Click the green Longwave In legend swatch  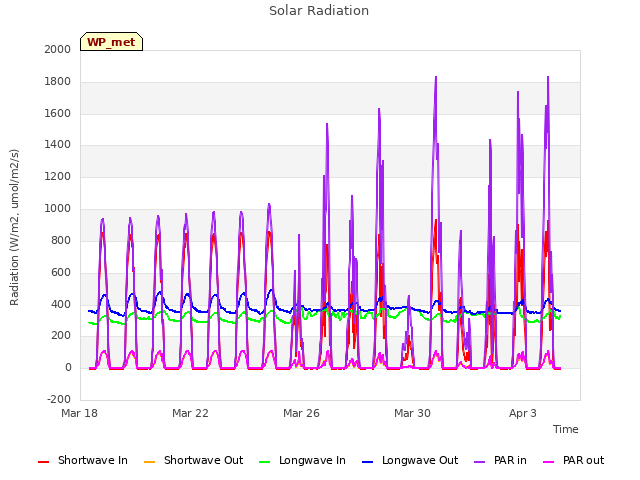[265, 462]
